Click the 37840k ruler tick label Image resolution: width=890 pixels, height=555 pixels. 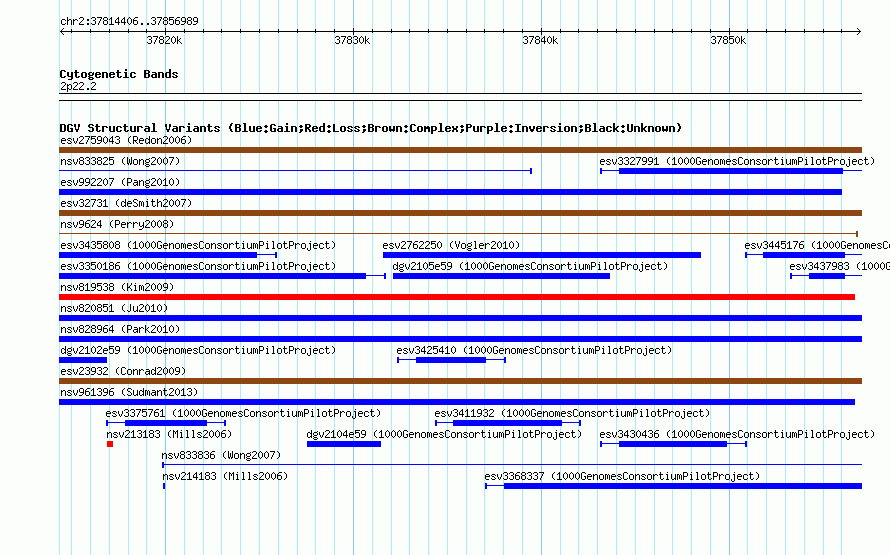[540, 40]
